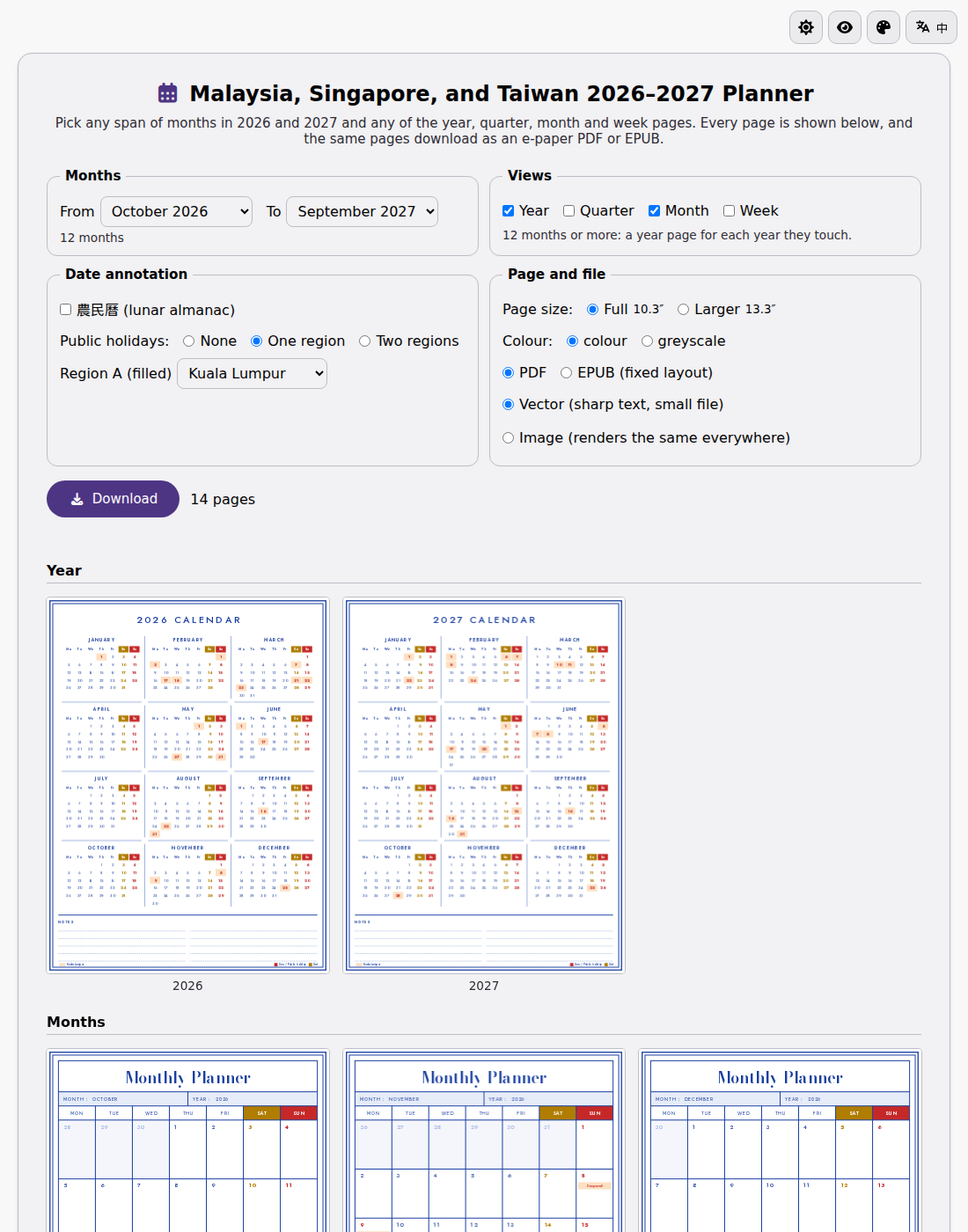Toggle the light/dark theme sun icon
This screenshot has height=1232, width=968.
806,27
